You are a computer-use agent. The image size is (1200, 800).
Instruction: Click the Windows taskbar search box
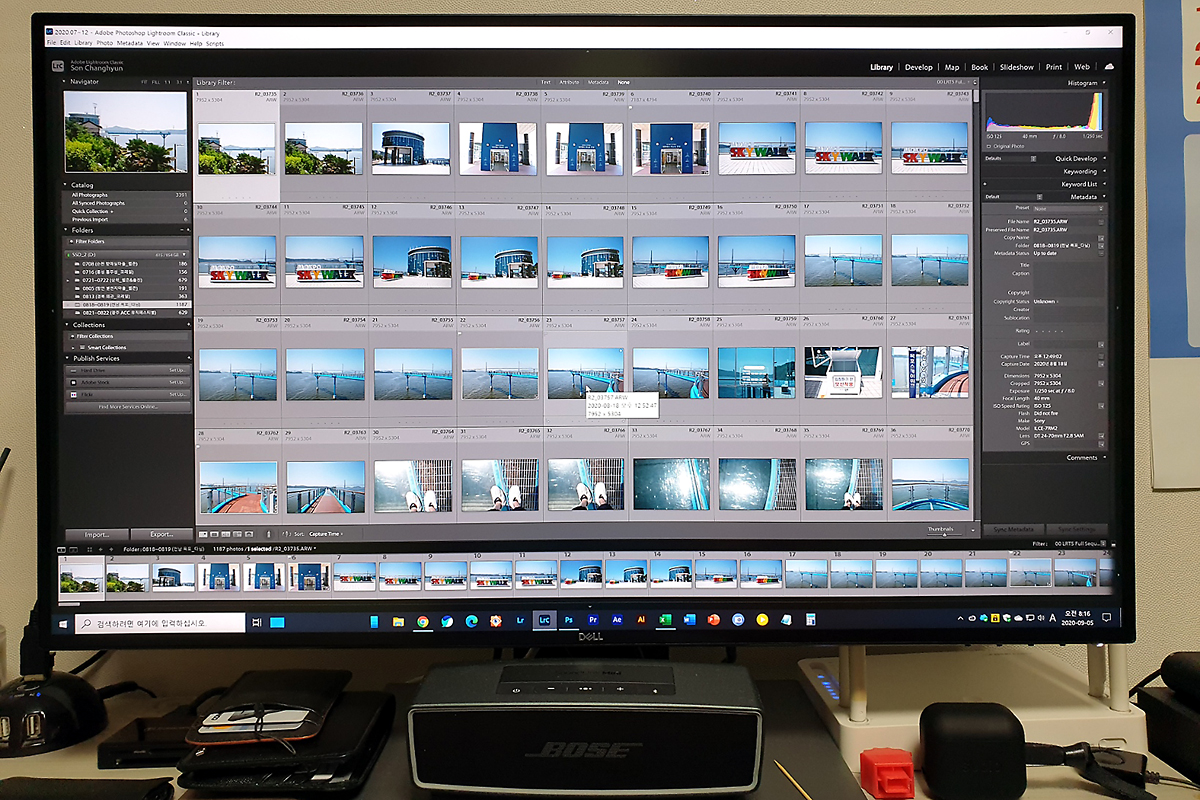click(x=160, y=622)
